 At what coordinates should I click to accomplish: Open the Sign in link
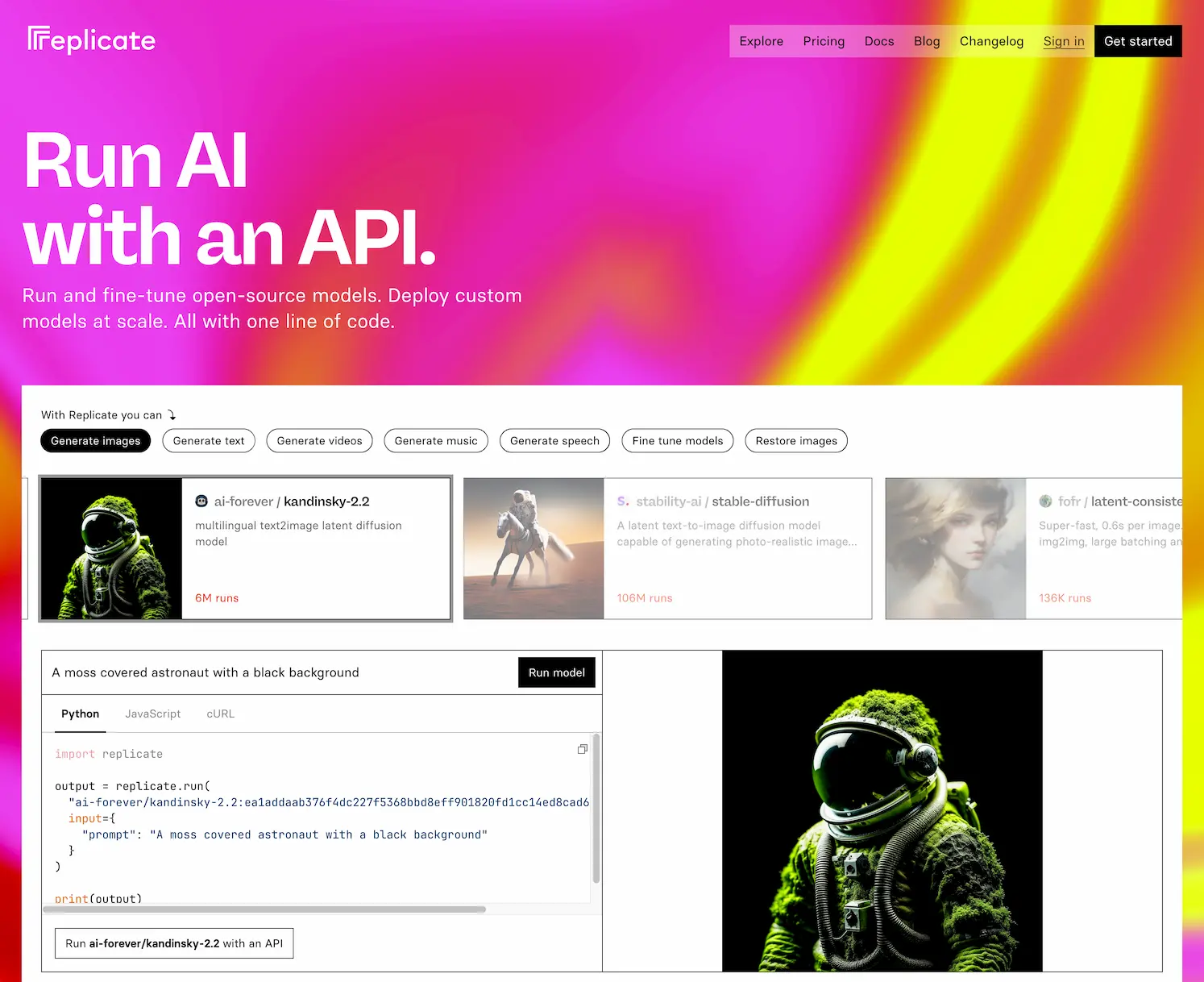tap(1063, 41)
